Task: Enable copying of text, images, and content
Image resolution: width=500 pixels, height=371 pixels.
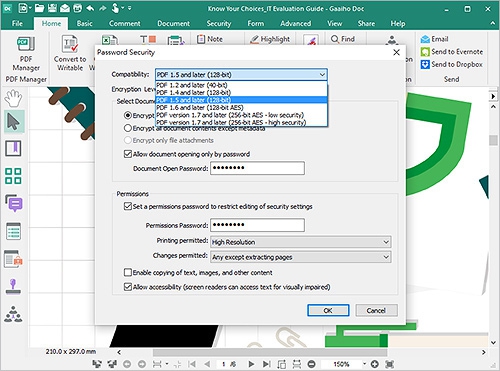Action: coord(127,273)
